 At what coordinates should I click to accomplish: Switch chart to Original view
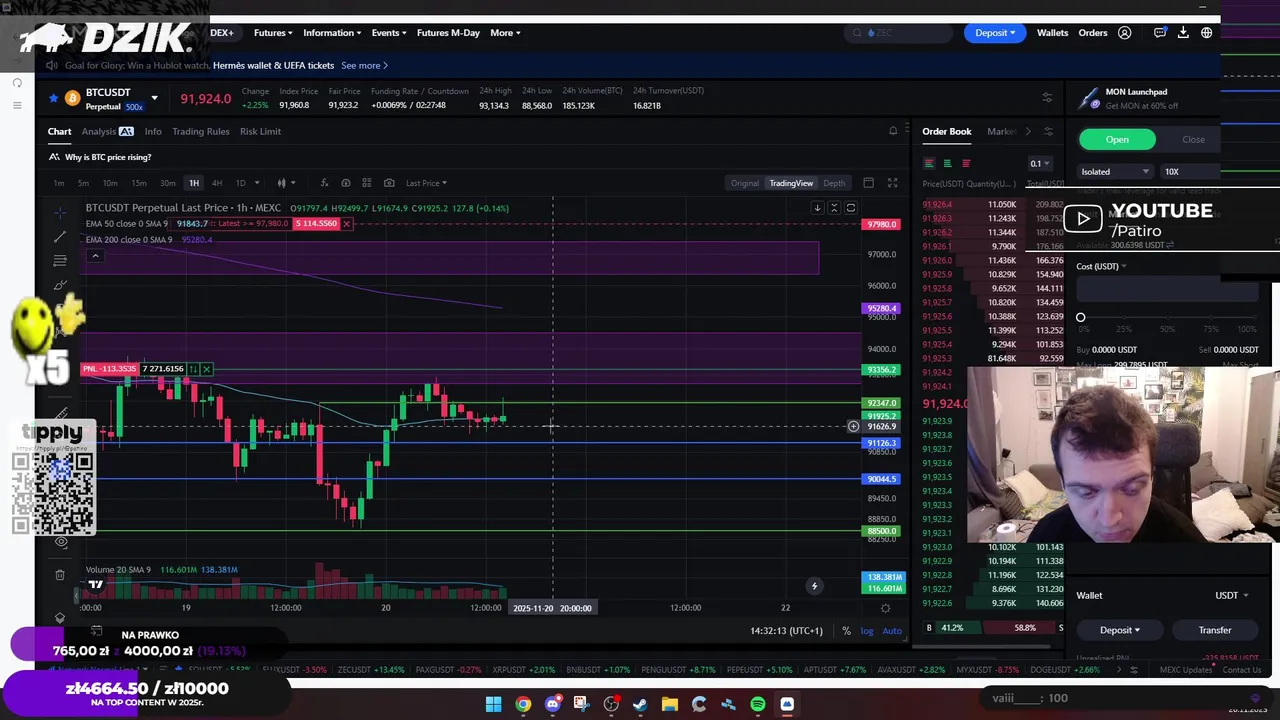[745, 183]
